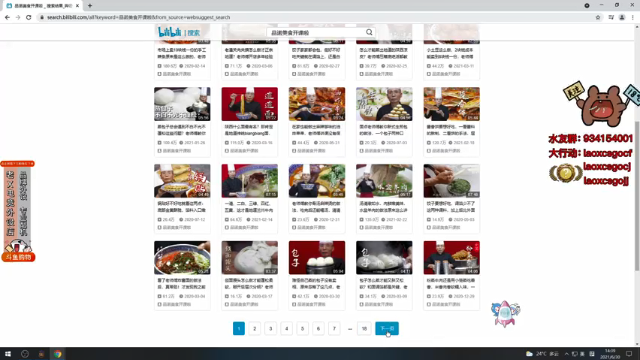Click the brown bear mascot sticker
Viewport: 640px width, 360px height.
[602, 105]
